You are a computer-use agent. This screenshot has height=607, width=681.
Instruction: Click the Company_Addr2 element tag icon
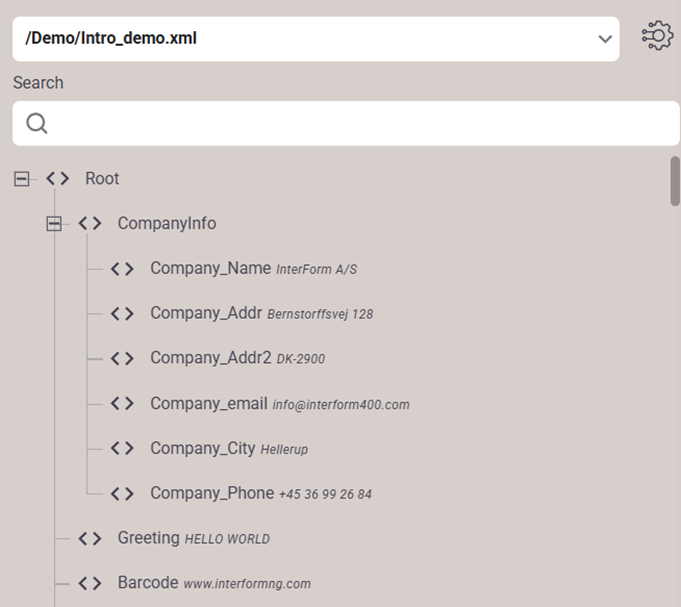point(122,358)
